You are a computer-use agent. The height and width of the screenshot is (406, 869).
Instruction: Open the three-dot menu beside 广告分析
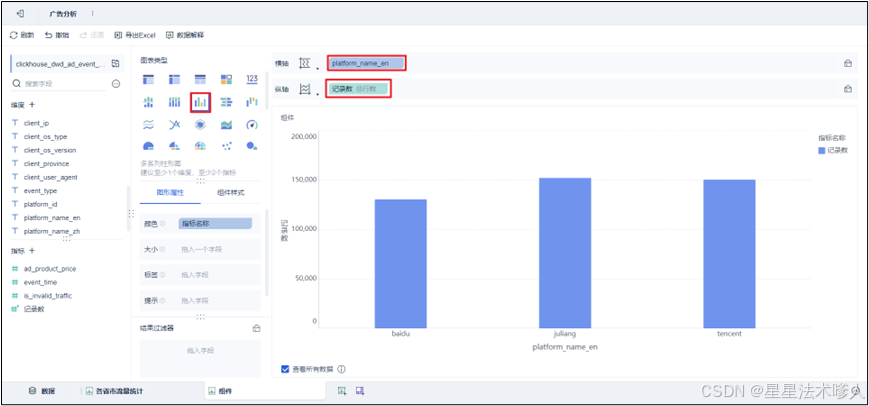tap(93, 13)
